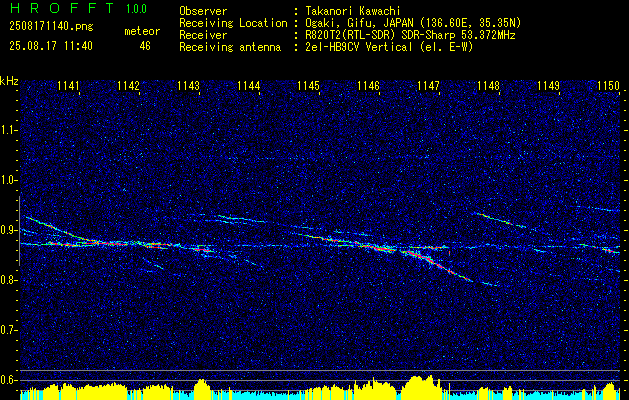Click the 2el-HB9CV Vertical antenna text
The width and height of the screenshot is (629, 400).
point(389,47)
